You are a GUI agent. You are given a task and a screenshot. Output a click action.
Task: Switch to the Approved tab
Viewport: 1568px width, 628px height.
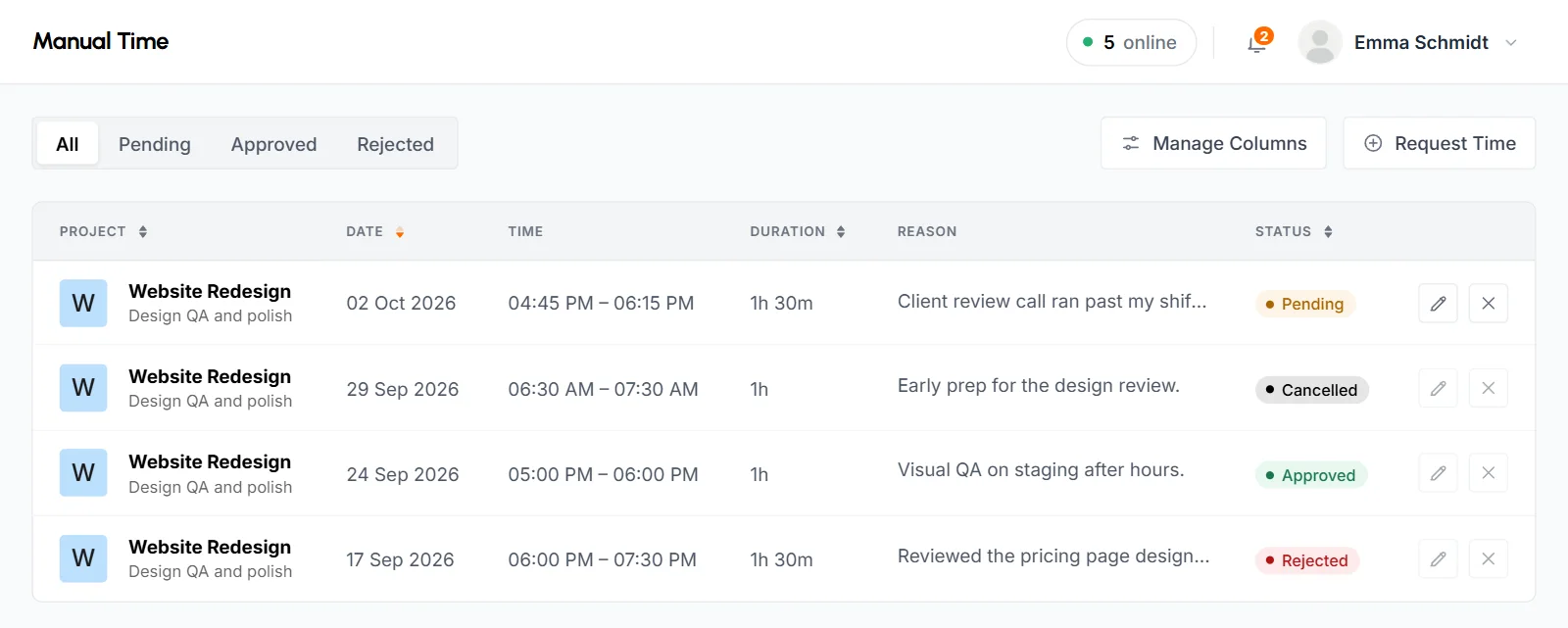273,144
